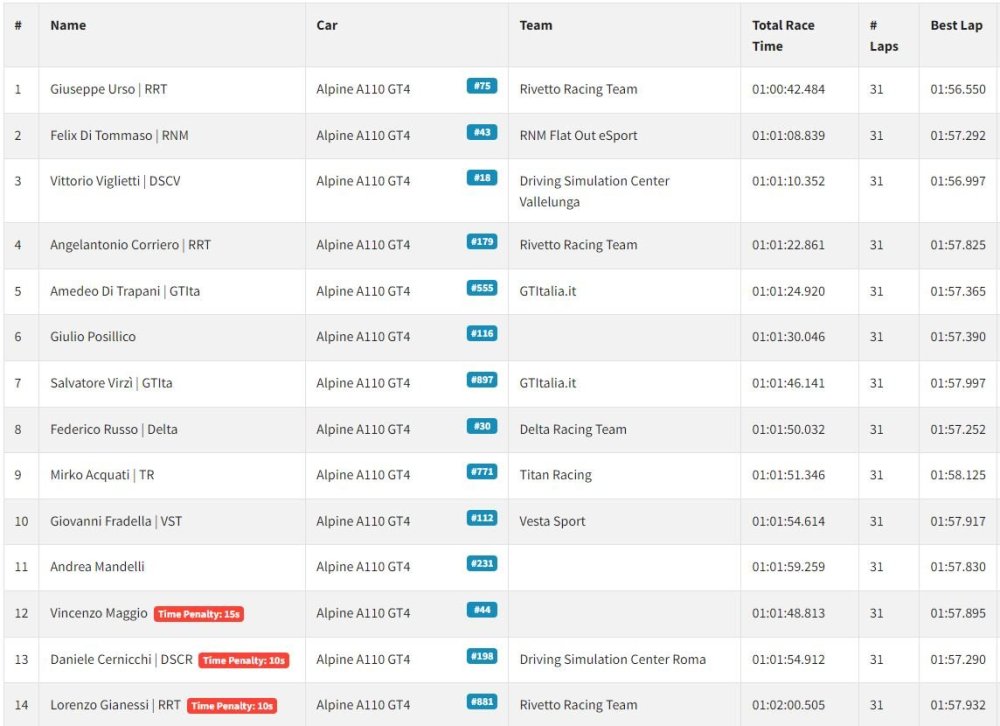Click the Name column header
The image size is (1000, 726).
coord(68,26)
